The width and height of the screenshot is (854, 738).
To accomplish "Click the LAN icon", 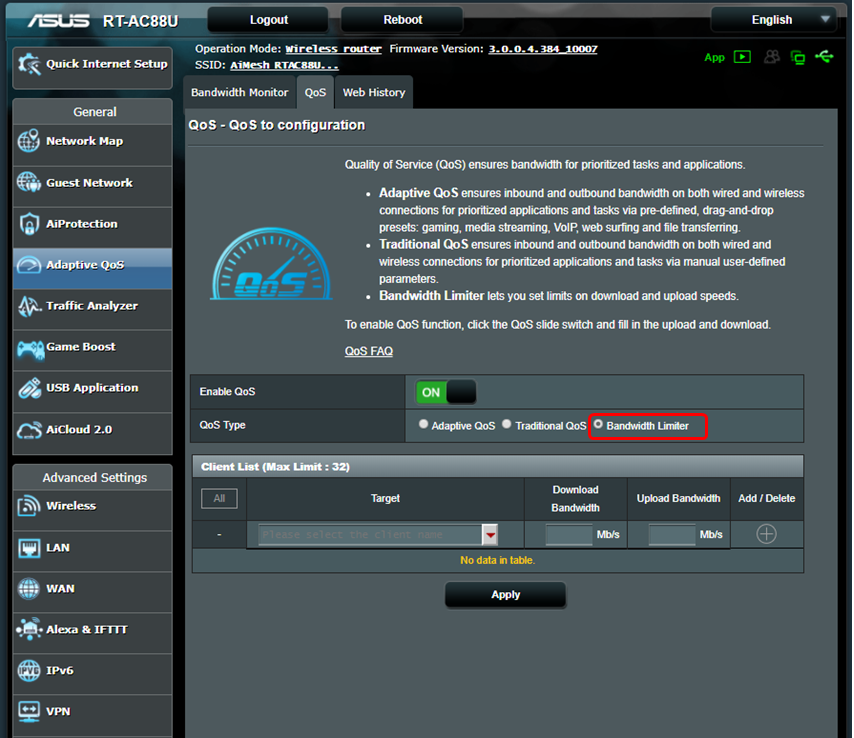I will 28,548.
